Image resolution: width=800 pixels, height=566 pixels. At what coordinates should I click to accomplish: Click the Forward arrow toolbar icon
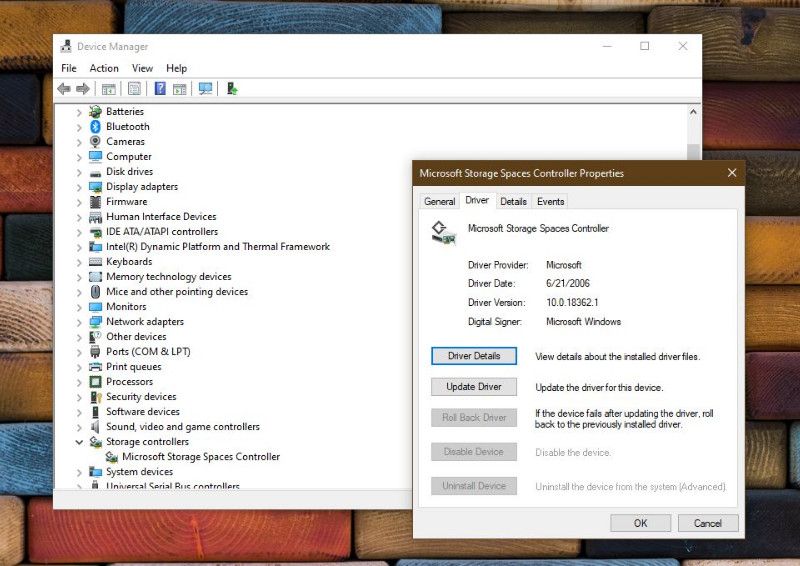point(83,89)
